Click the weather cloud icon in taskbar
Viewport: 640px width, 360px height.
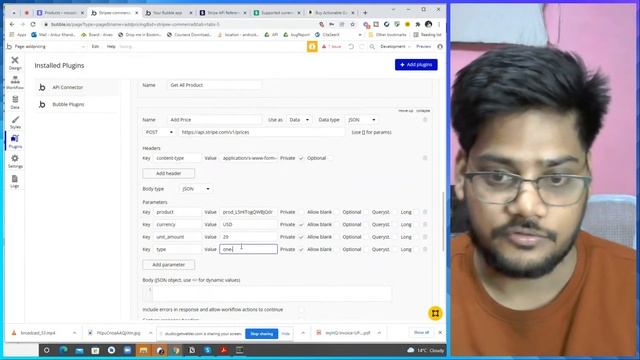(411, 350)
